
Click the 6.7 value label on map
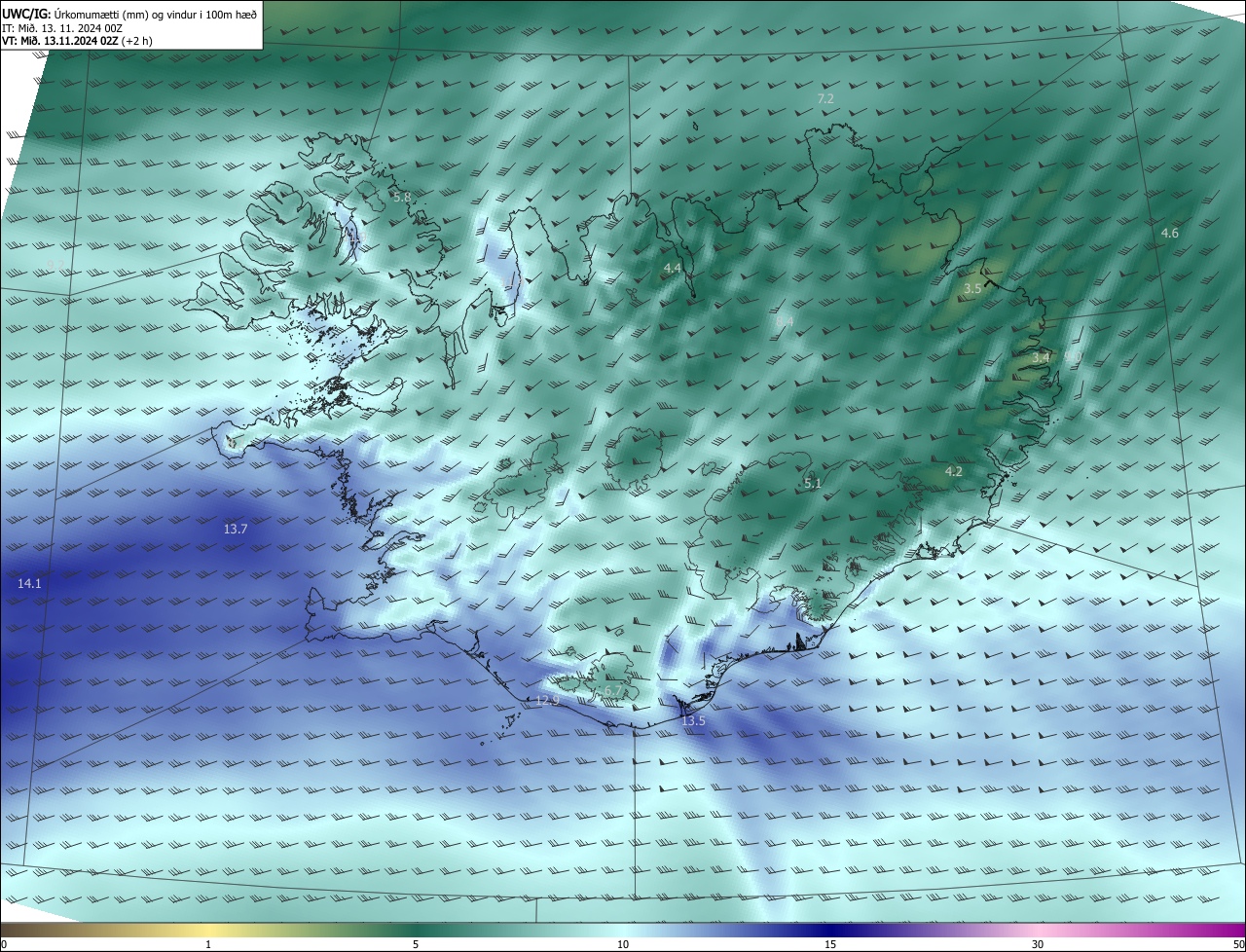(612, 691)
